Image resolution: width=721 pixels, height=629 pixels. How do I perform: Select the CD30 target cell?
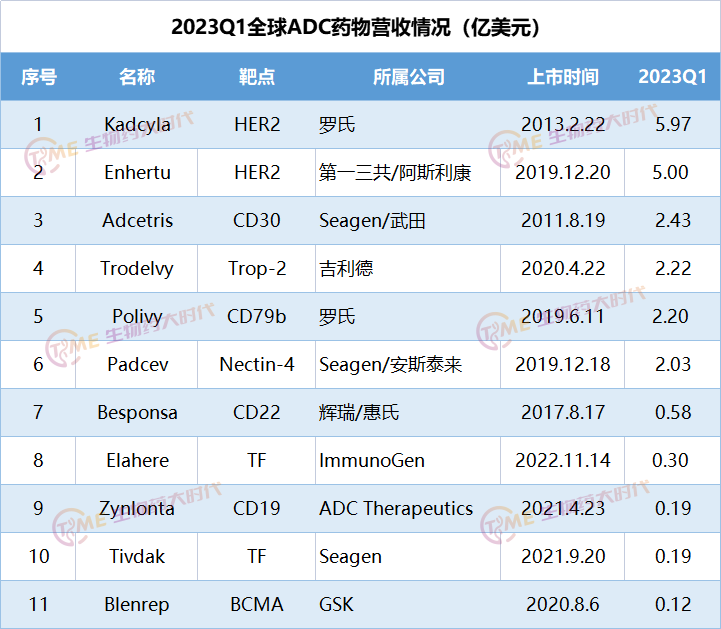pyautogui.click(x=257, y=221)
